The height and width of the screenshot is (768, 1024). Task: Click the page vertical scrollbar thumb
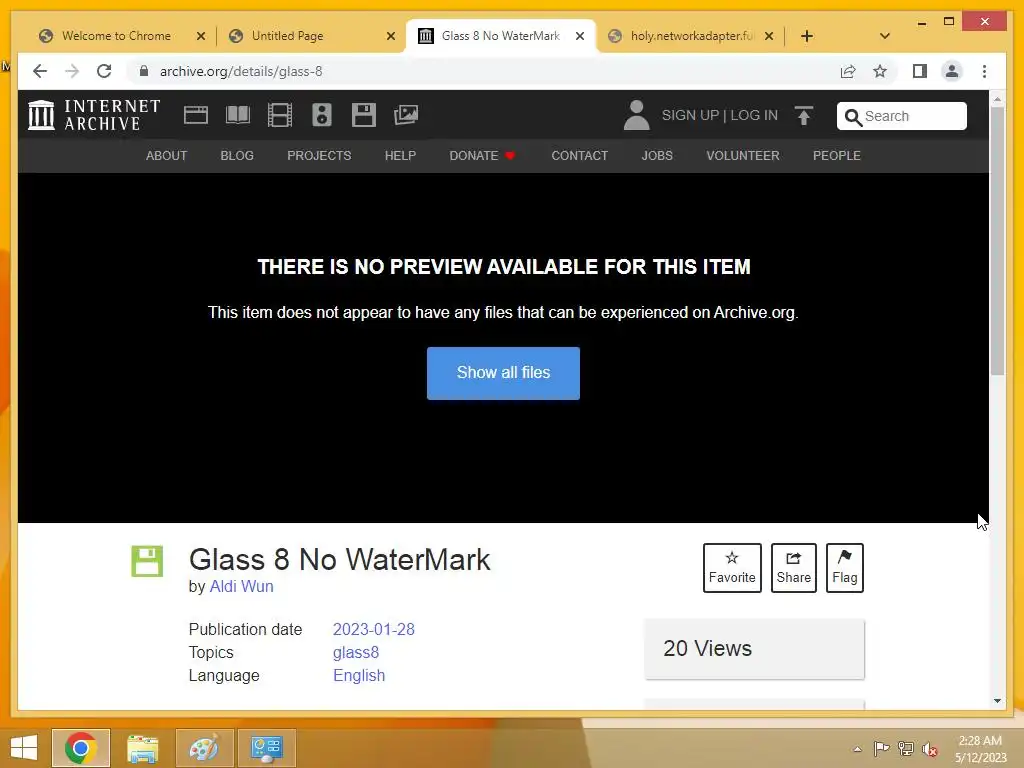pyautogui.click(x=997, y=241)
